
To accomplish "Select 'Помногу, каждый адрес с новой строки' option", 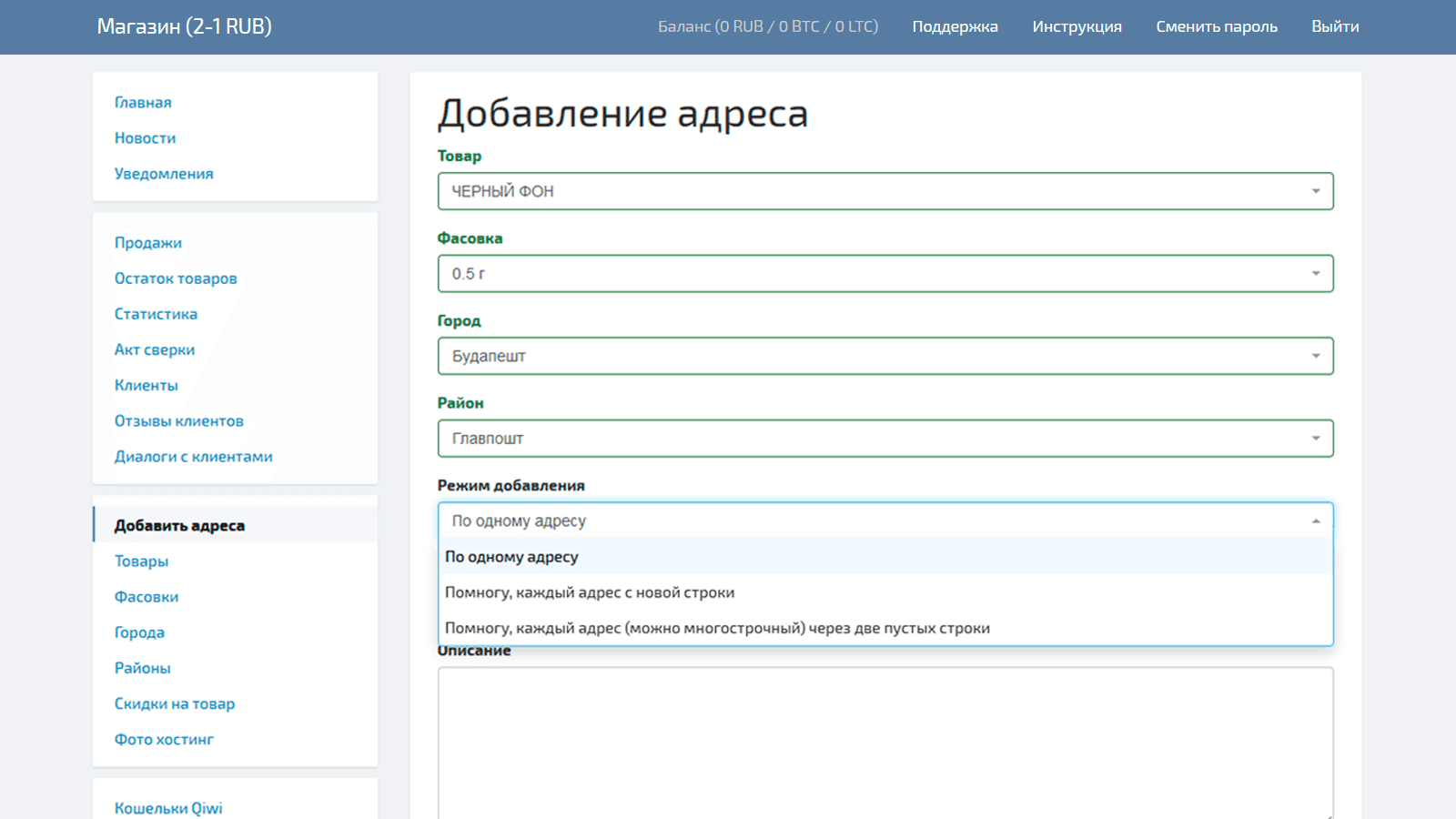I will (x=885, y=592).
